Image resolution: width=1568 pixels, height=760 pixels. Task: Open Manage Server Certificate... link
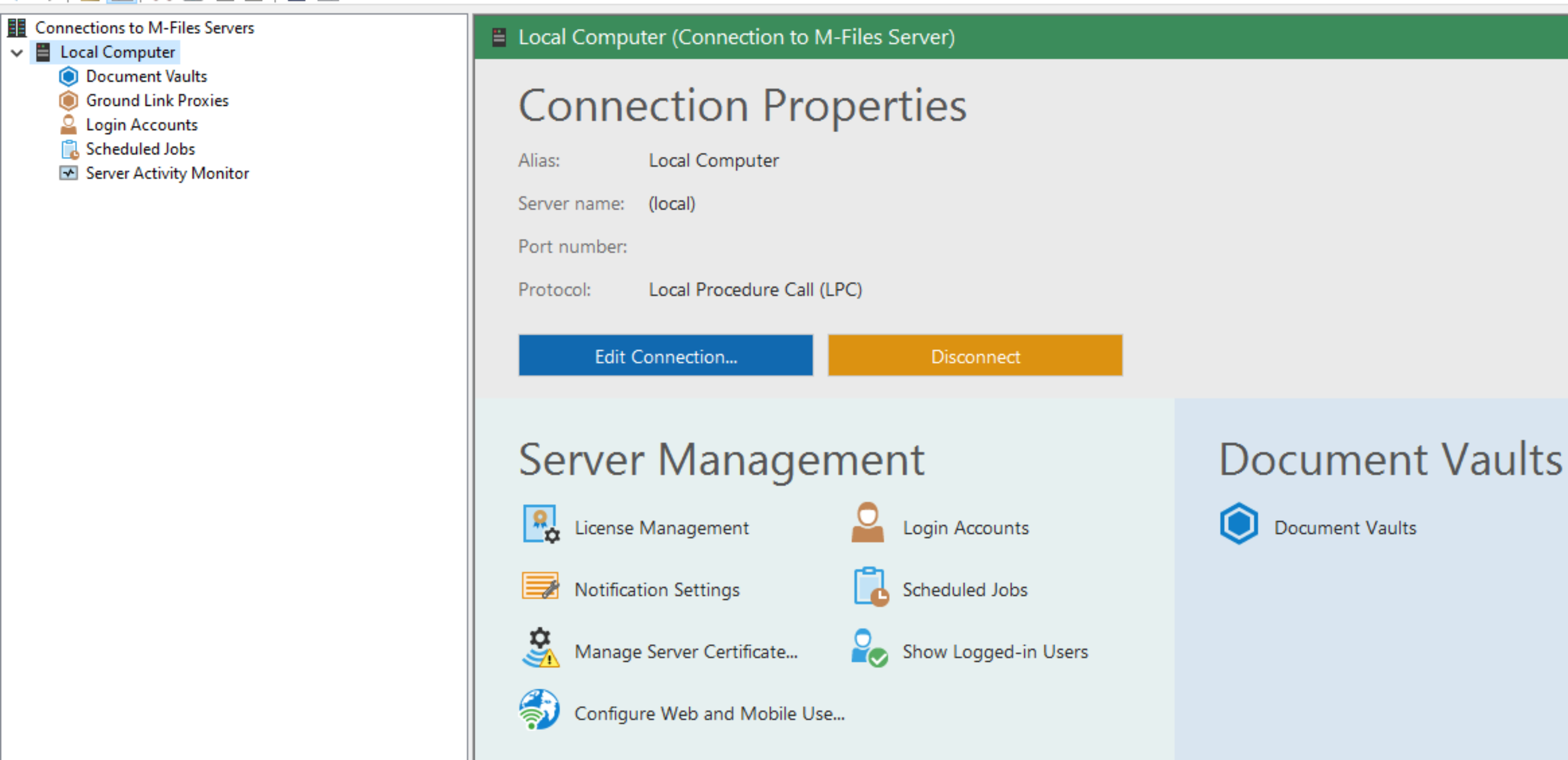[686, 652]
